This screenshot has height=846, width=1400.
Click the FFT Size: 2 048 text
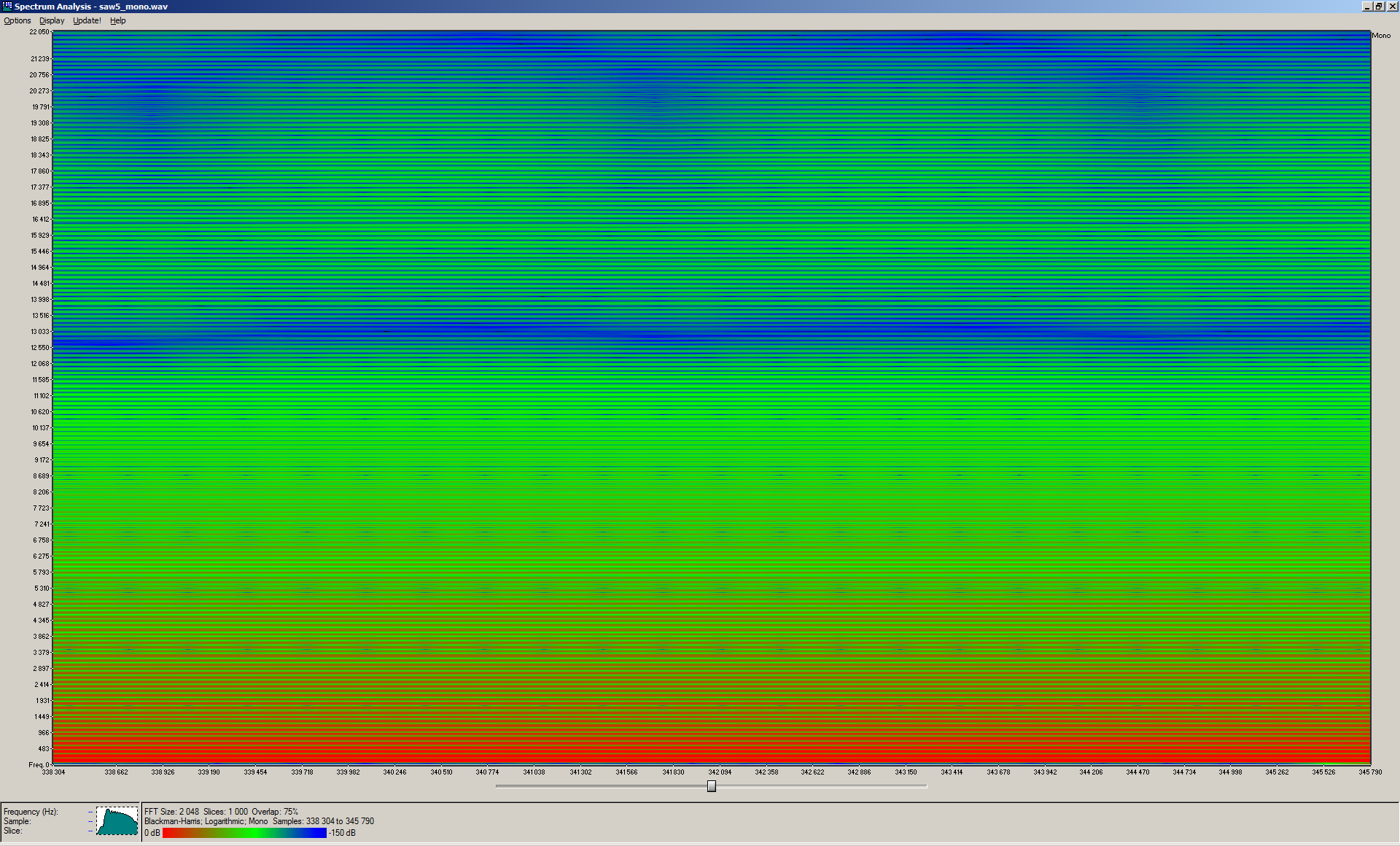[171, 812]
